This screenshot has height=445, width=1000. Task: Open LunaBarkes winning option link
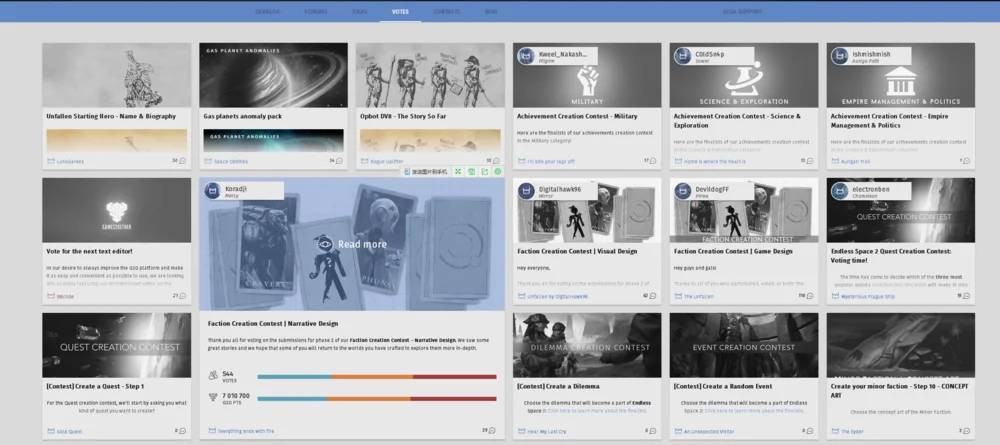click(x=70, y=161)
